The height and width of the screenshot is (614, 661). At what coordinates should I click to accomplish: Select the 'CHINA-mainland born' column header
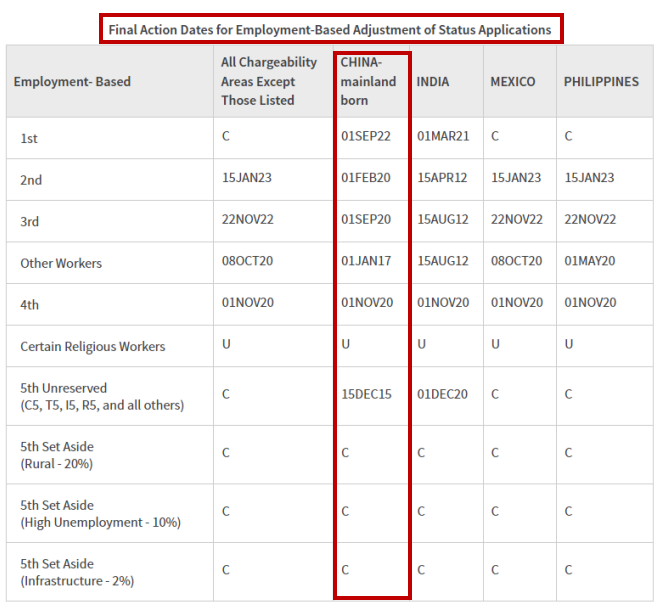pyautogui.click(x=368, y=81)
